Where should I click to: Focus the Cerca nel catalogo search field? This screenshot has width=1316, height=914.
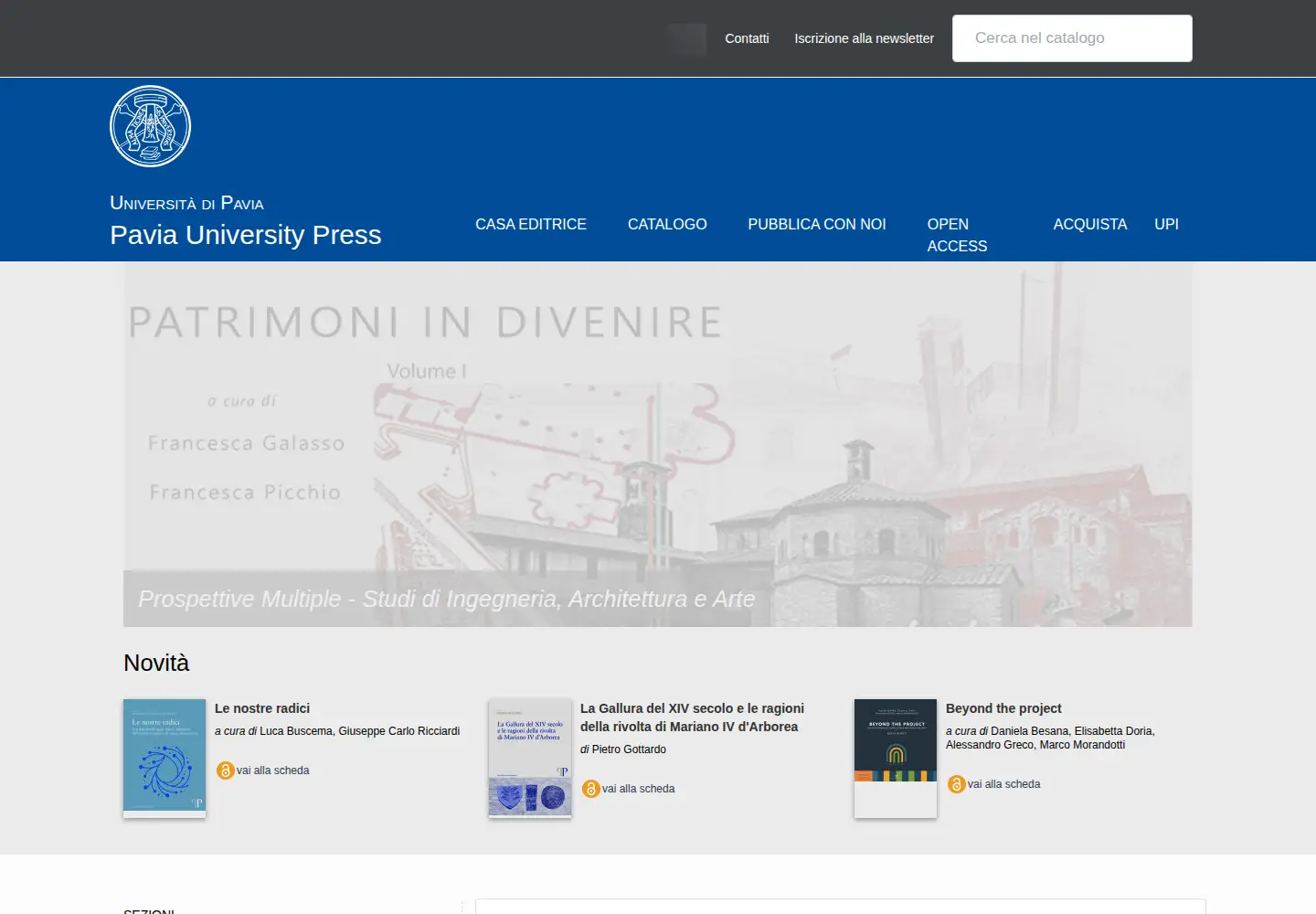point(1072,38)
